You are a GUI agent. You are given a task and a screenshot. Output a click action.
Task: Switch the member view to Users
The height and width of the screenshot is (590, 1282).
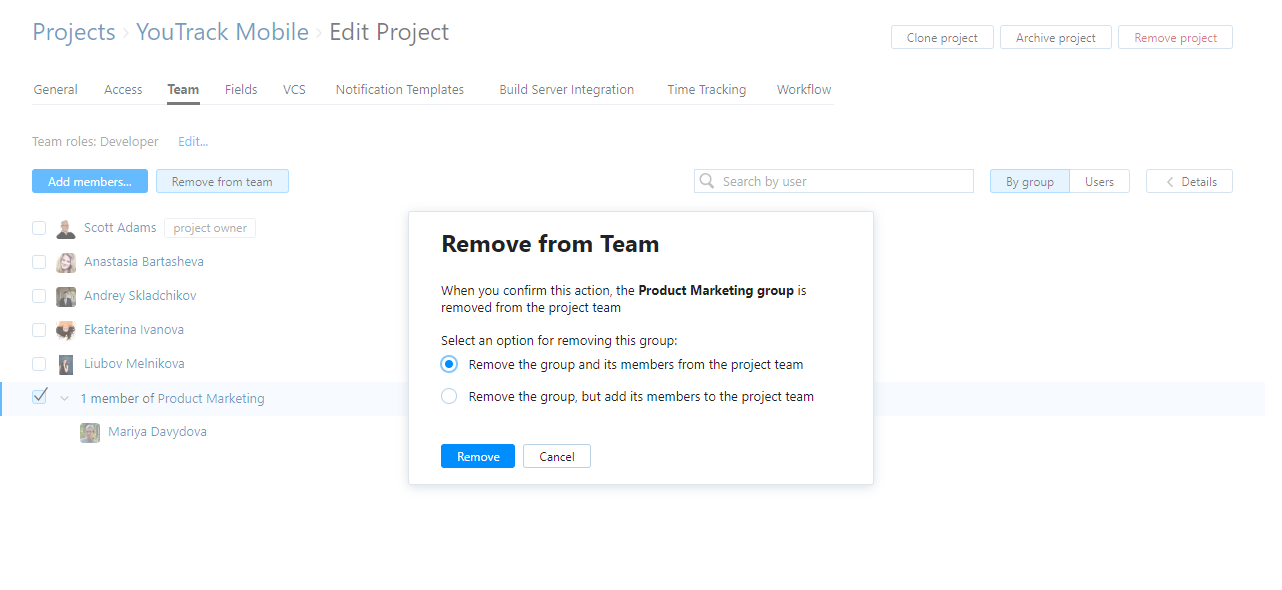(x=1099, y=181)
